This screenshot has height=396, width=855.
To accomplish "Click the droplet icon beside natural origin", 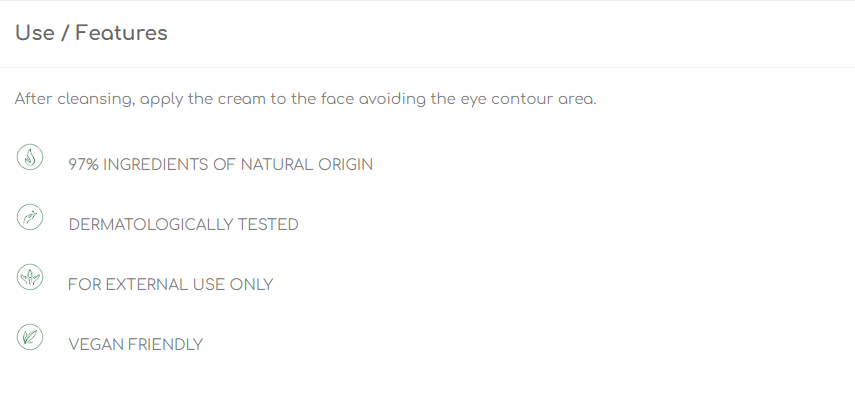I will [x=30, y=157].
